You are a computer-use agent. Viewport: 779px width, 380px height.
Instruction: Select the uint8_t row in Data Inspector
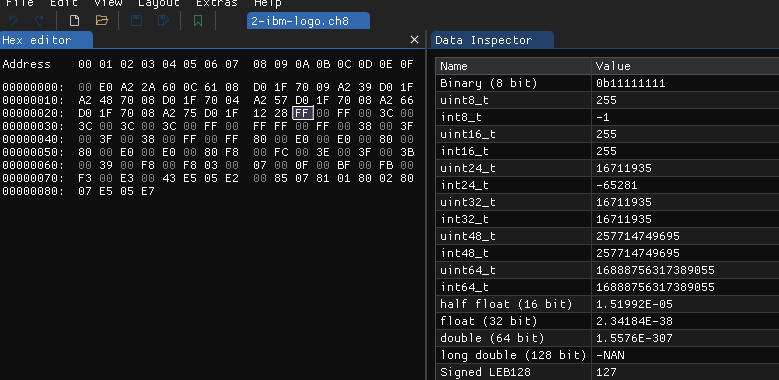pos(608,100)
